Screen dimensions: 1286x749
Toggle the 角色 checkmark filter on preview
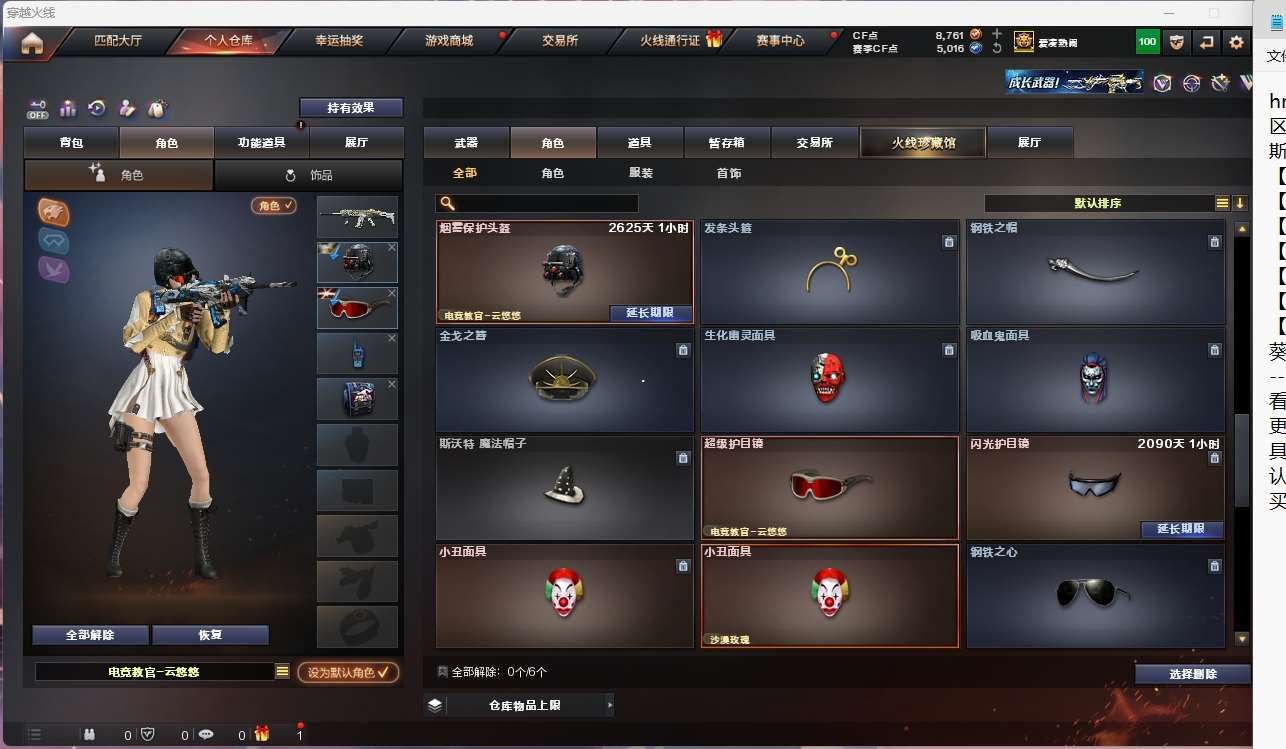[274, 205]
